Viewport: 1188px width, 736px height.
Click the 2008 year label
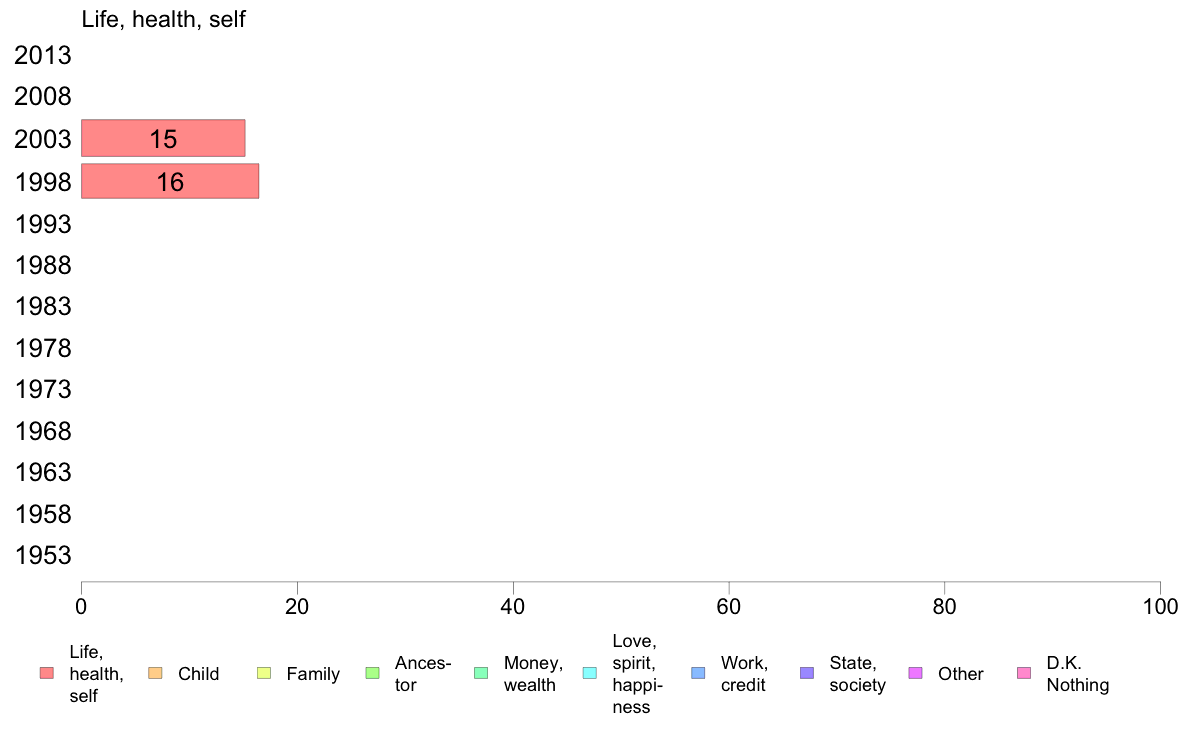coord(42,96)
